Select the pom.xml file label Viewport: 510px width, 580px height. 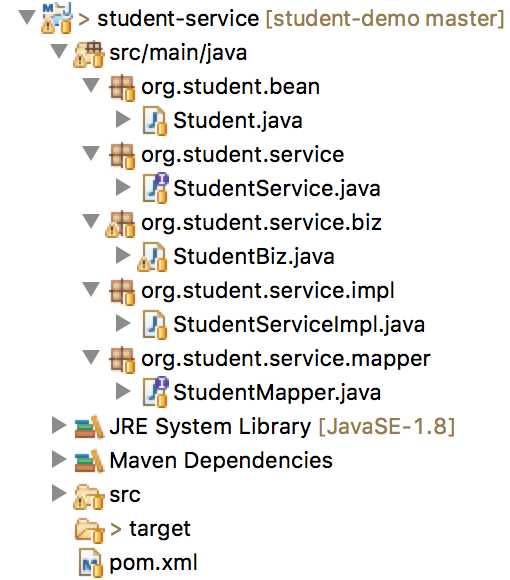click(x=153, y=564)
